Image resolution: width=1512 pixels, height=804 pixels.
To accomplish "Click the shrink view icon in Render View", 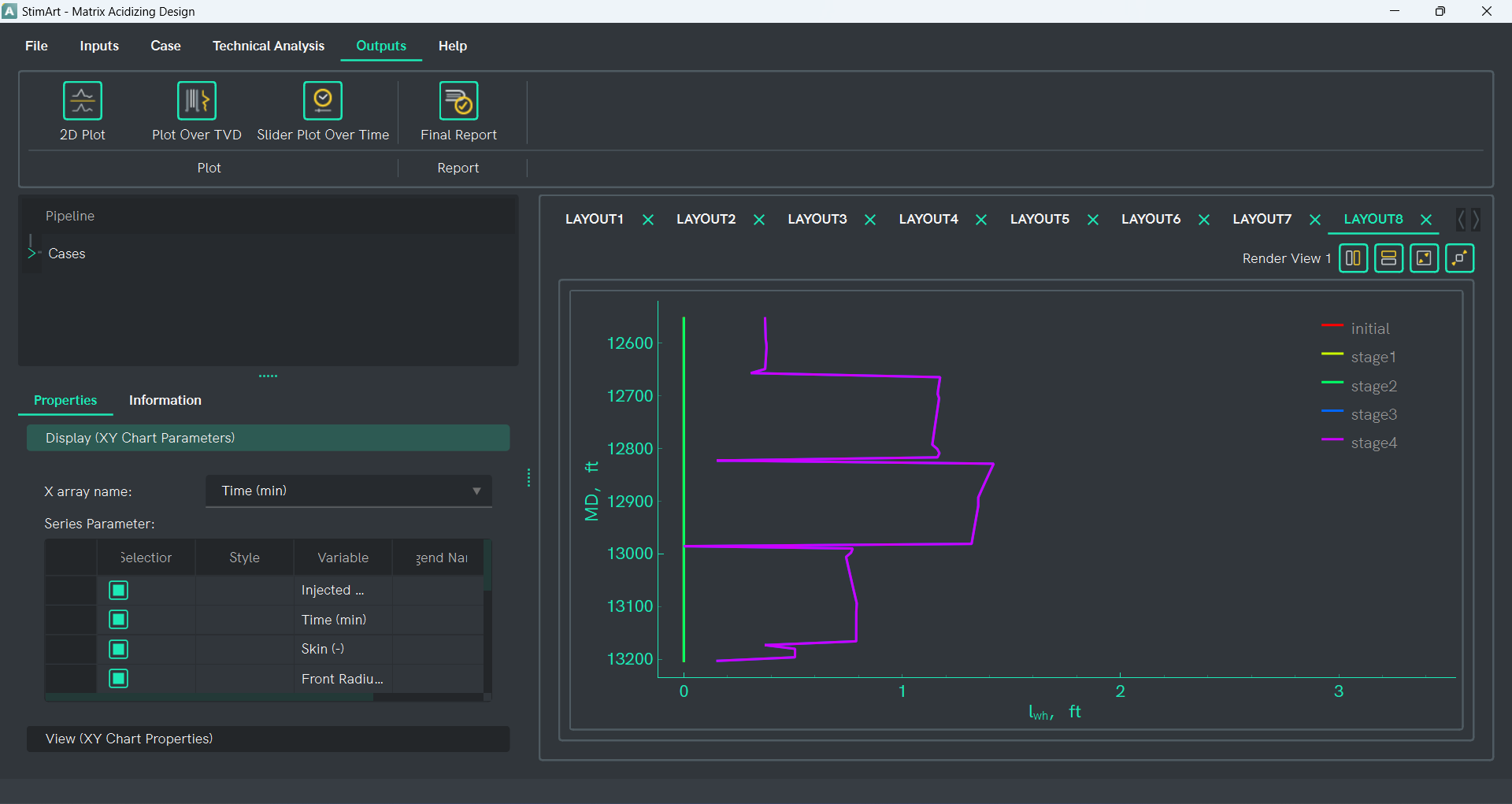I will (1424, 258).
